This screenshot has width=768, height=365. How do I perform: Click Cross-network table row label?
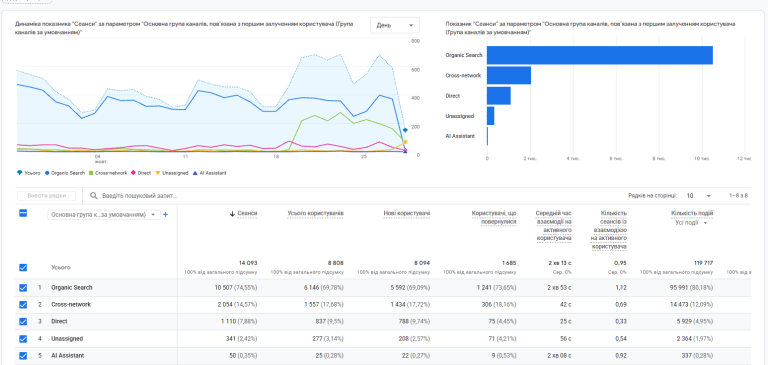(71, 305)
